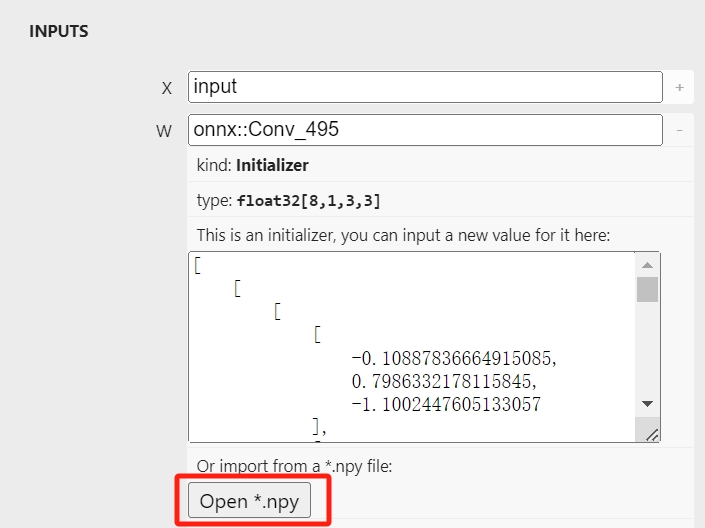
Task: Open a *.npy file to import
Action: tap(249, 501)
